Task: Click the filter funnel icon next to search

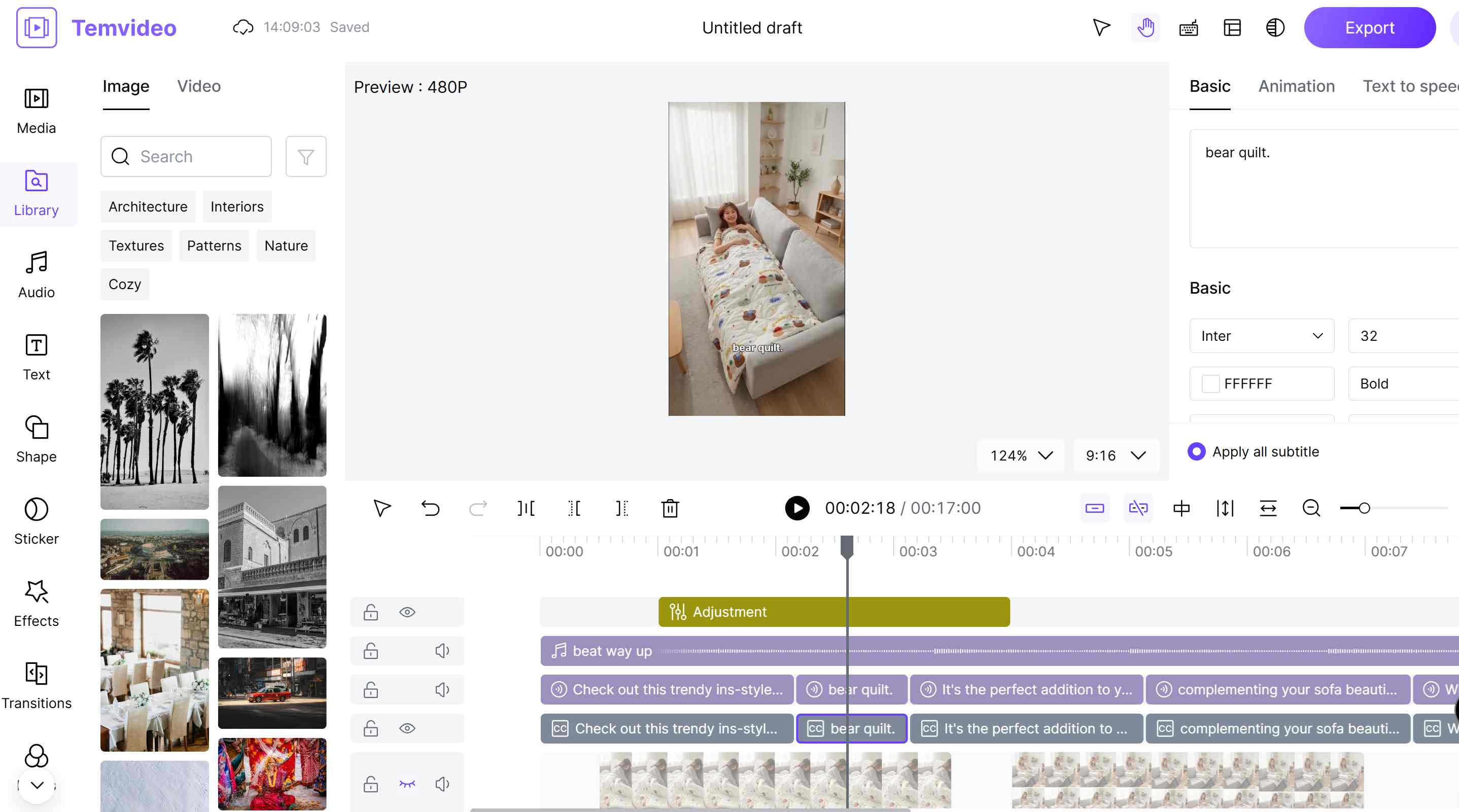Action: [306, 156]
